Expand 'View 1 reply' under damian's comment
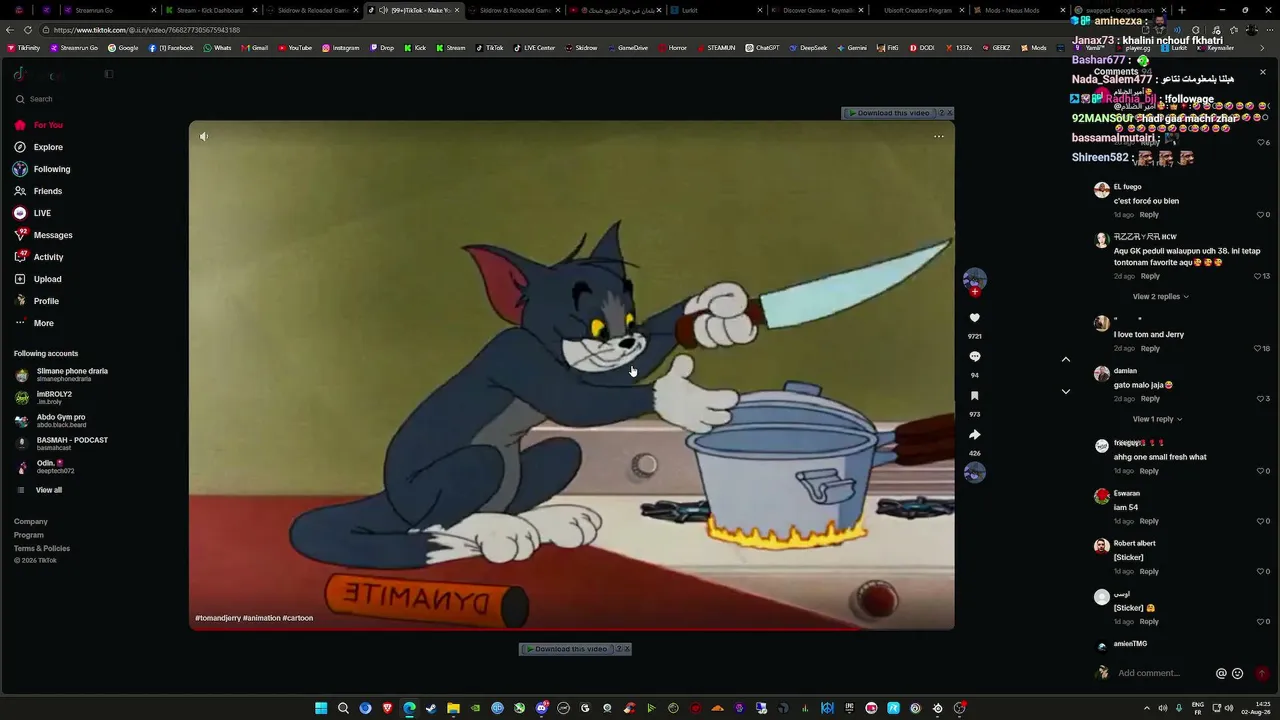Viewport: 1280px width, 720px height. [x=1157, y=419]
